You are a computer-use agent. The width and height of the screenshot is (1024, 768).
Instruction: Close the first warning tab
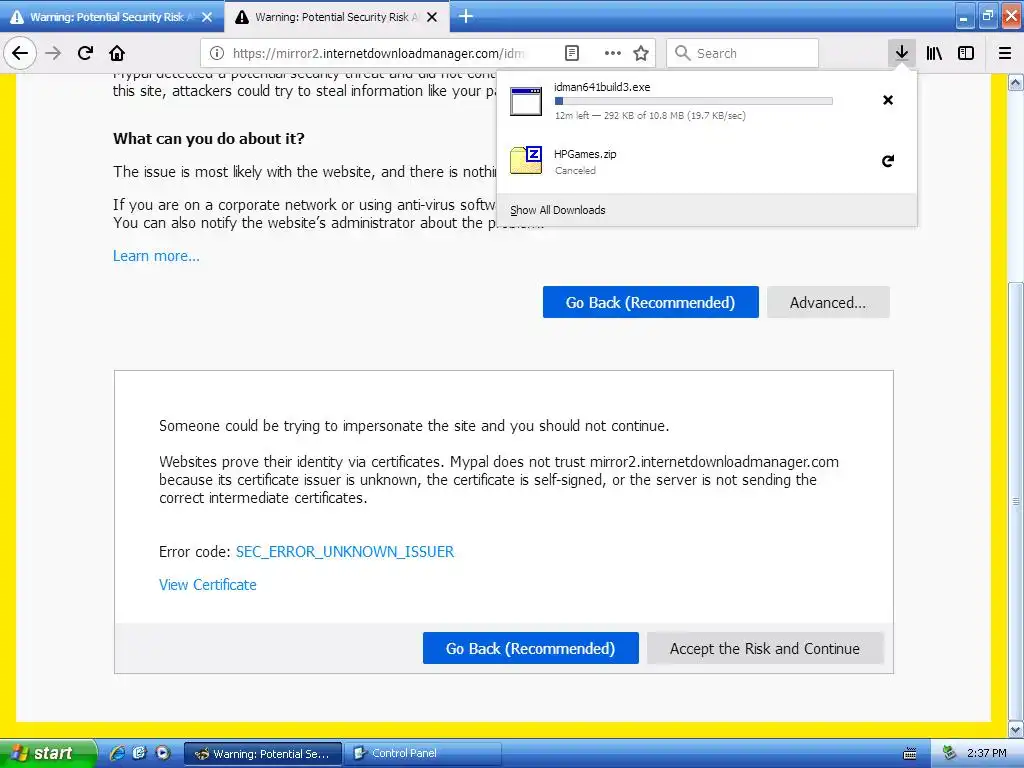(x=207, y=17)
